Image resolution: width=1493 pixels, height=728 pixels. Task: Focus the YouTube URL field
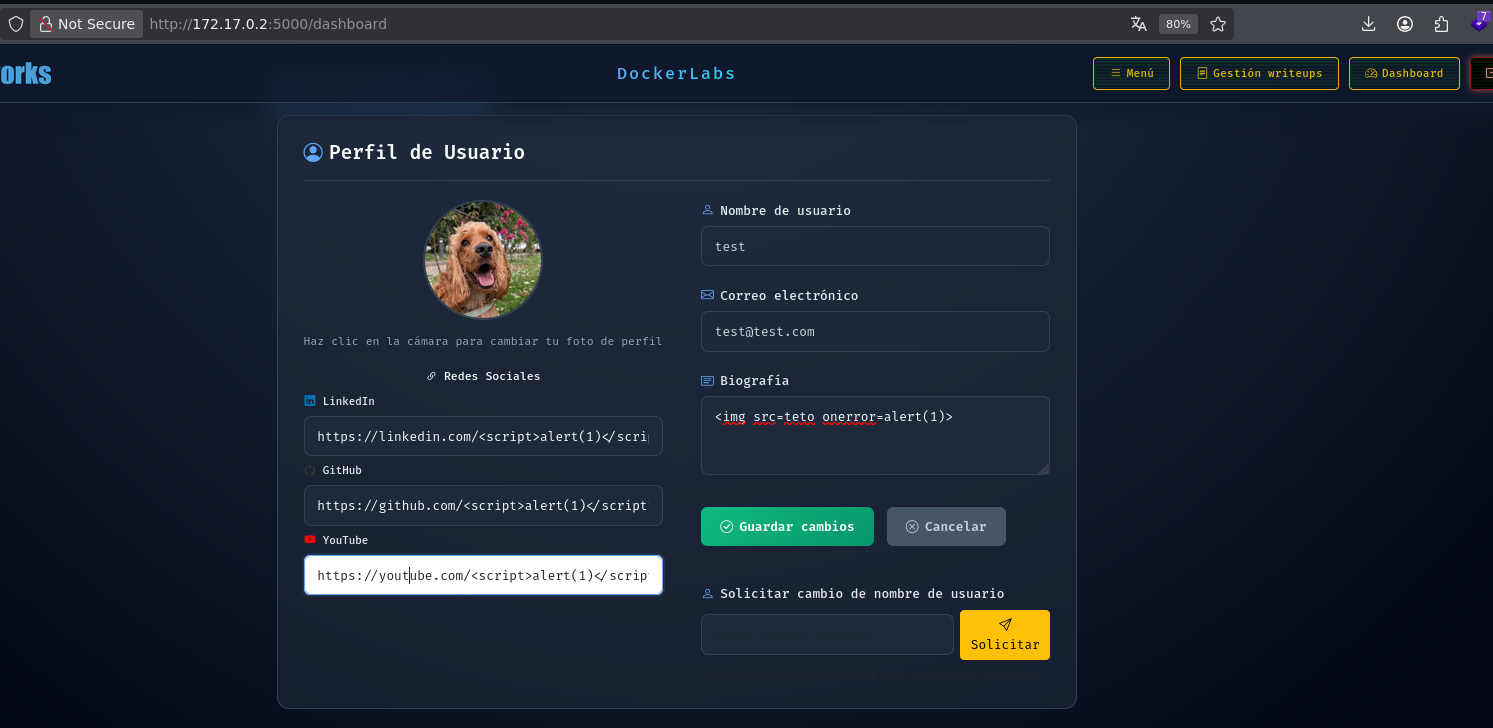point(483,575)
